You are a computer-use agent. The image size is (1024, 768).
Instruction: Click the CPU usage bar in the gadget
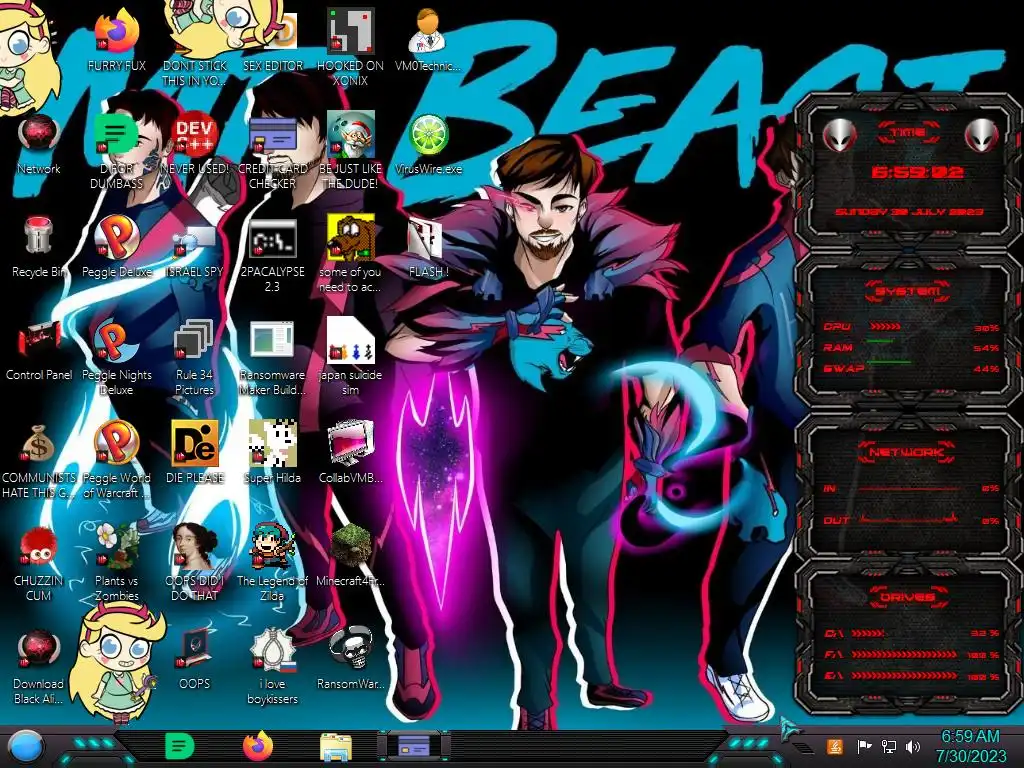[886, 326]
